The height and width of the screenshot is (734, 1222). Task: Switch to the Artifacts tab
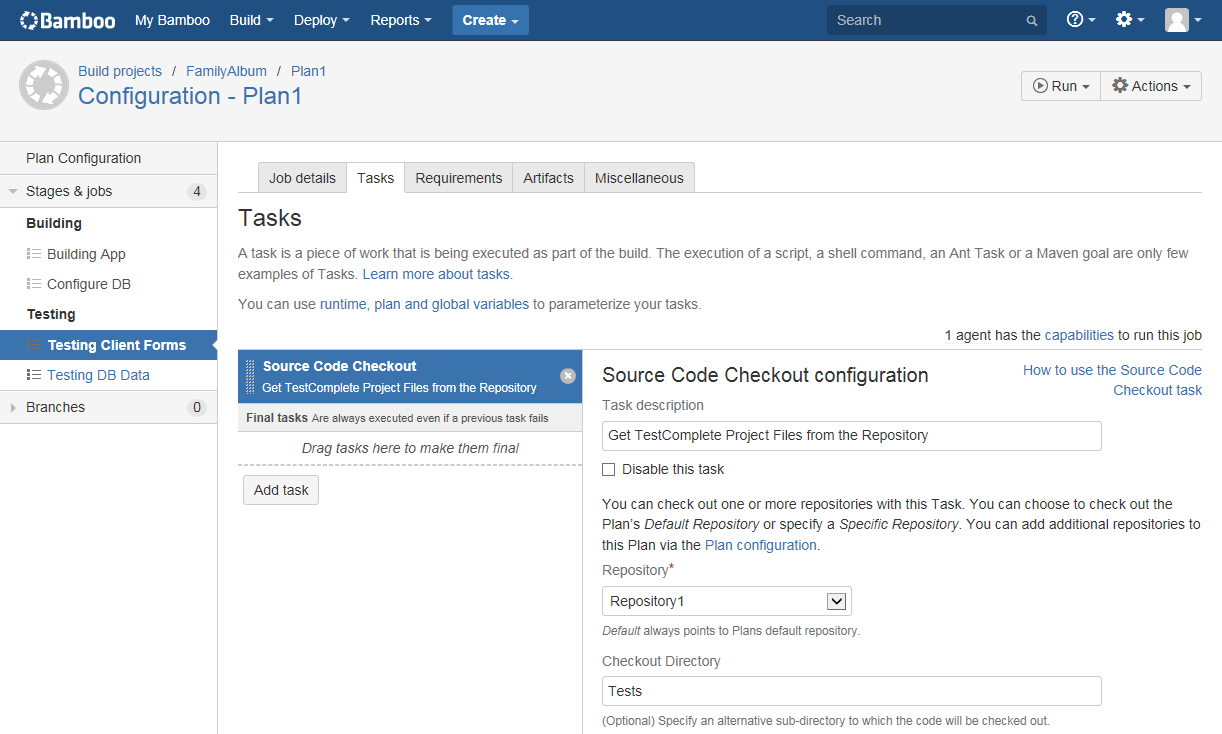coord(548,177)
